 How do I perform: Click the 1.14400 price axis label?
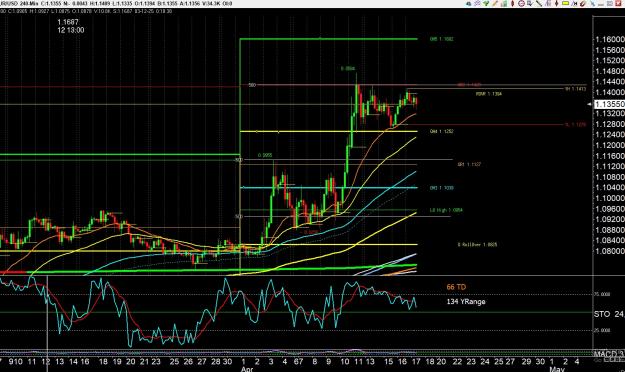(609, 81)
